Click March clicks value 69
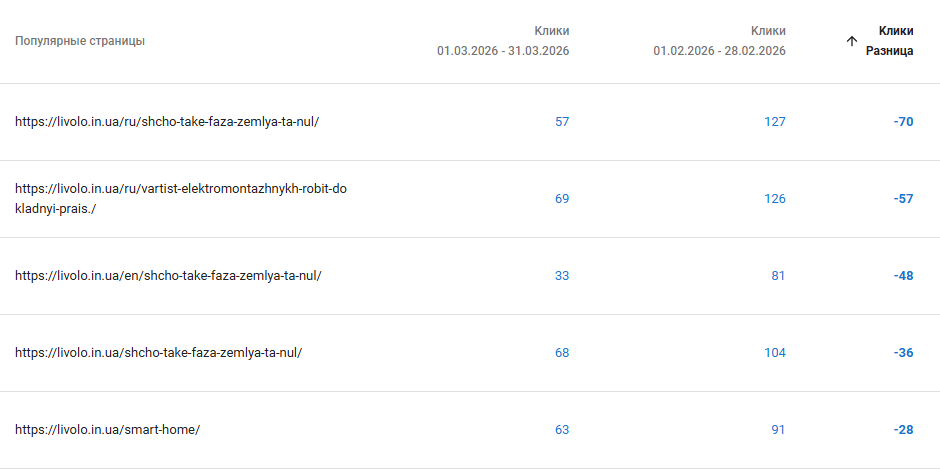Screen dimensions: 940x470 [562, 198]
